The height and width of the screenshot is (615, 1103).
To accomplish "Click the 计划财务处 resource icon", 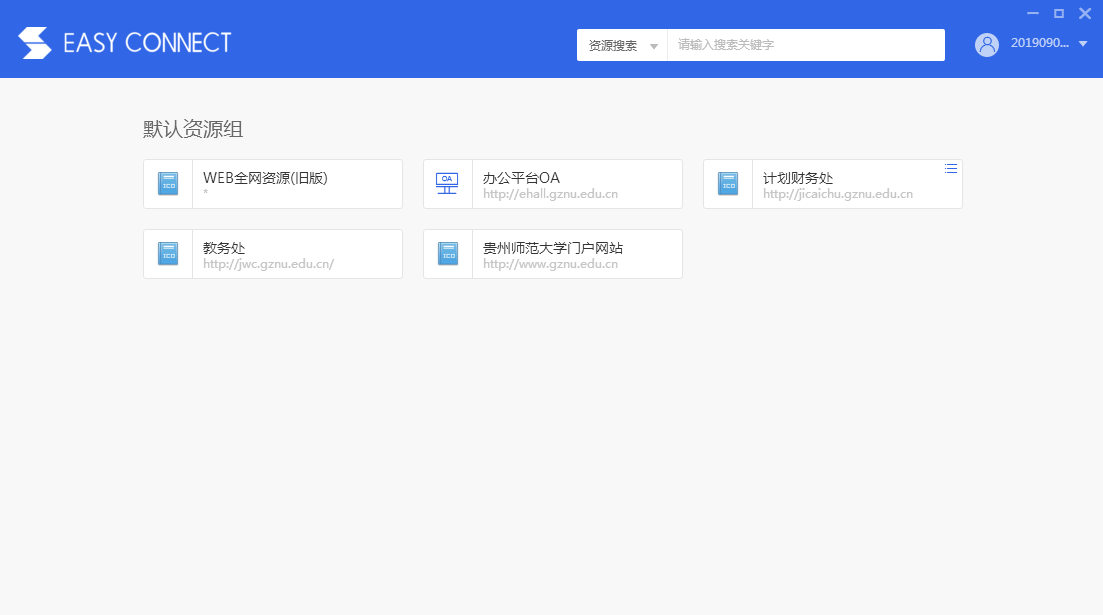I will click(728, 184).
